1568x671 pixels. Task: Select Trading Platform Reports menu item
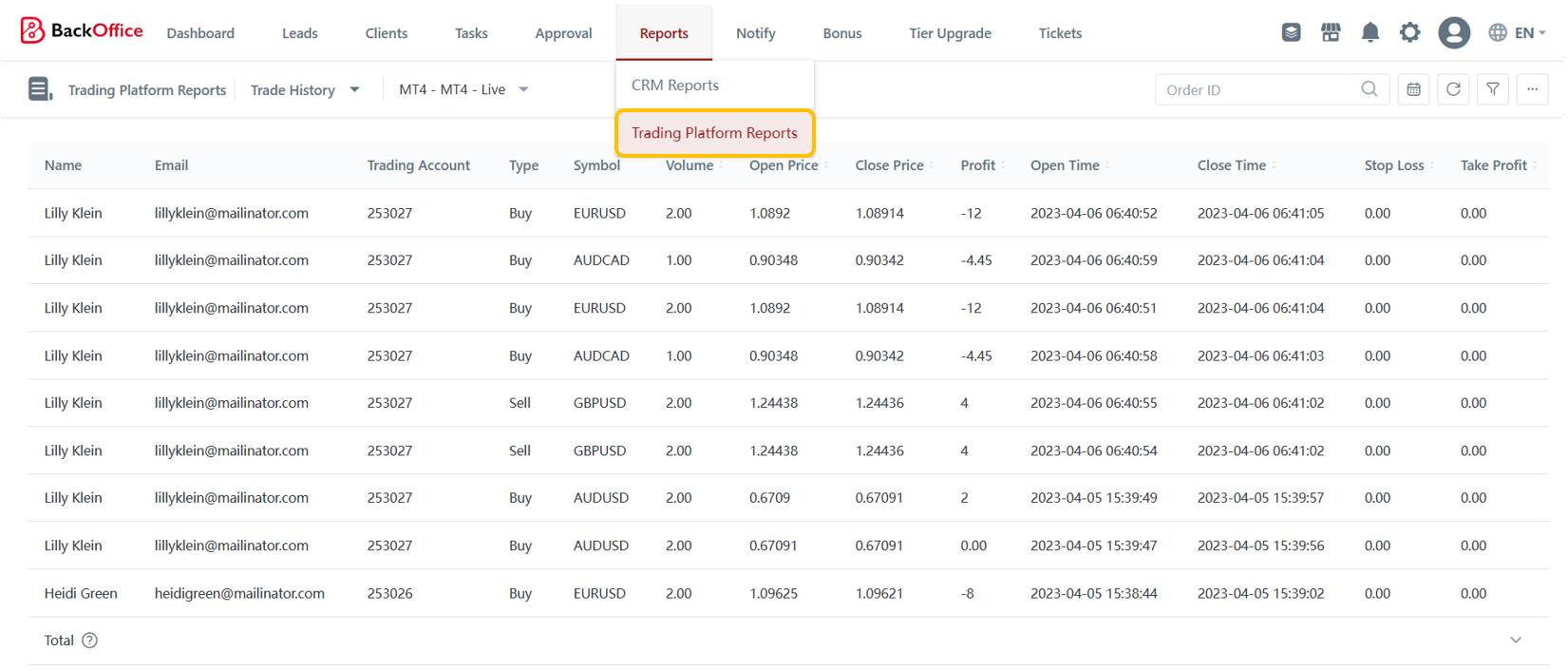click(714, 133)
